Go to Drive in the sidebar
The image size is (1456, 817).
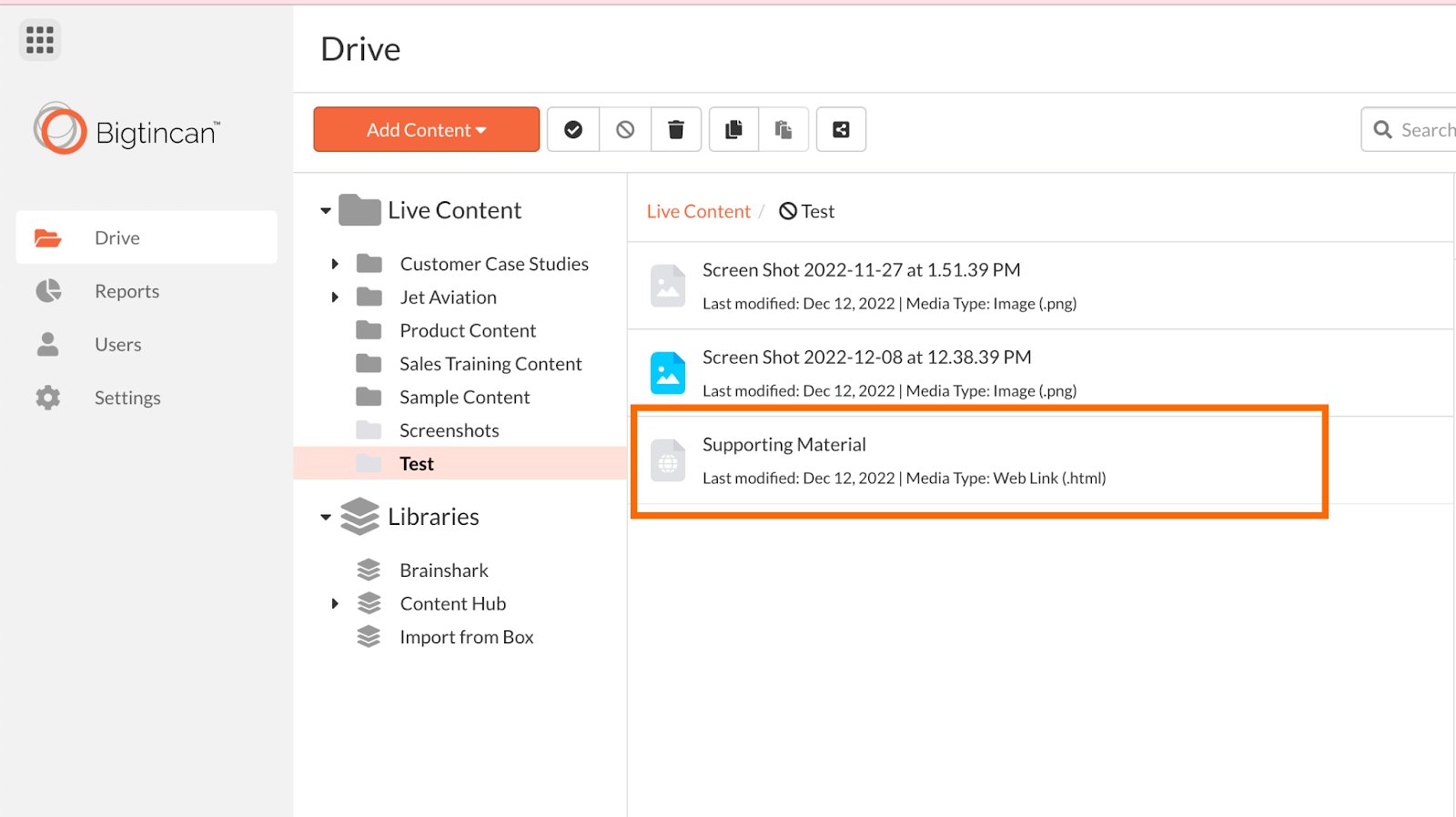(147, 237)
